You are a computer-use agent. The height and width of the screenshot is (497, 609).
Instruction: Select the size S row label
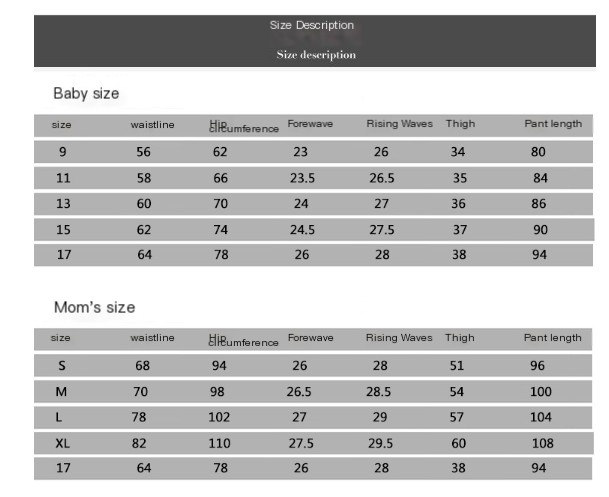[x=62, y=366]
